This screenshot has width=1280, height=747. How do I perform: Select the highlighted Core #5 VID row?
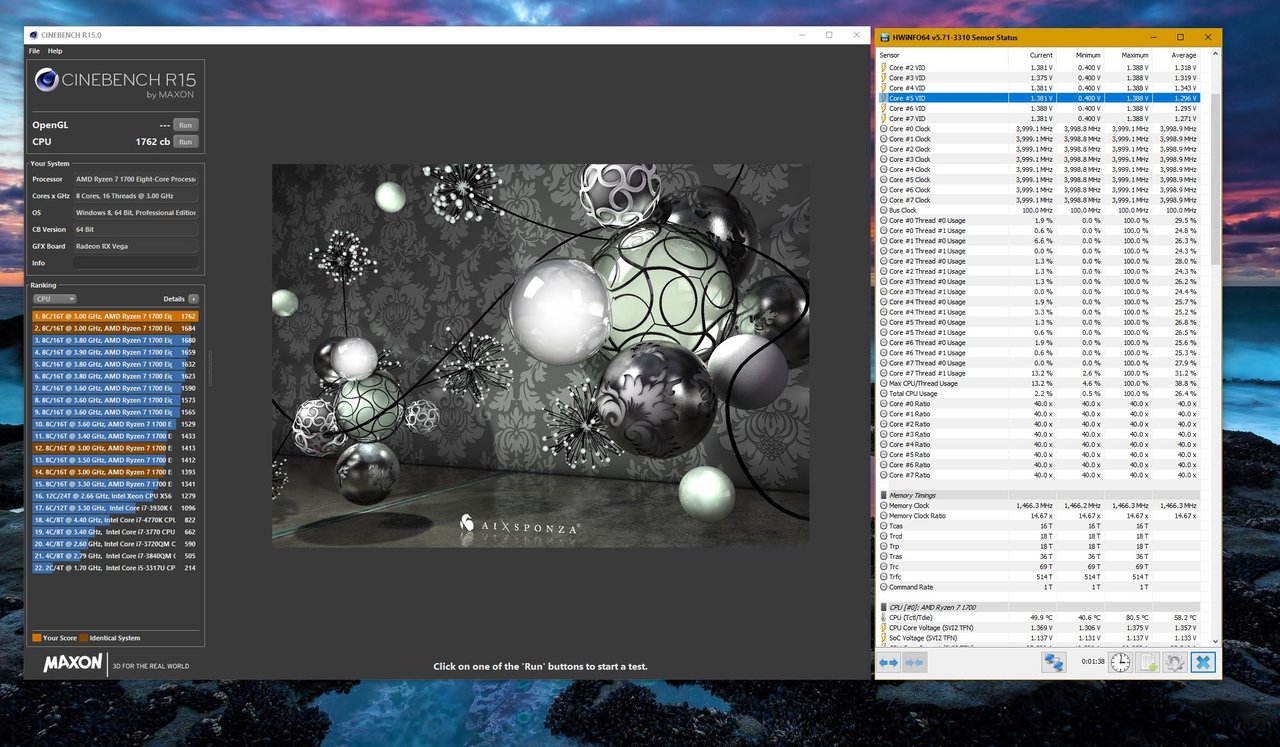(x=1040, y=98)
